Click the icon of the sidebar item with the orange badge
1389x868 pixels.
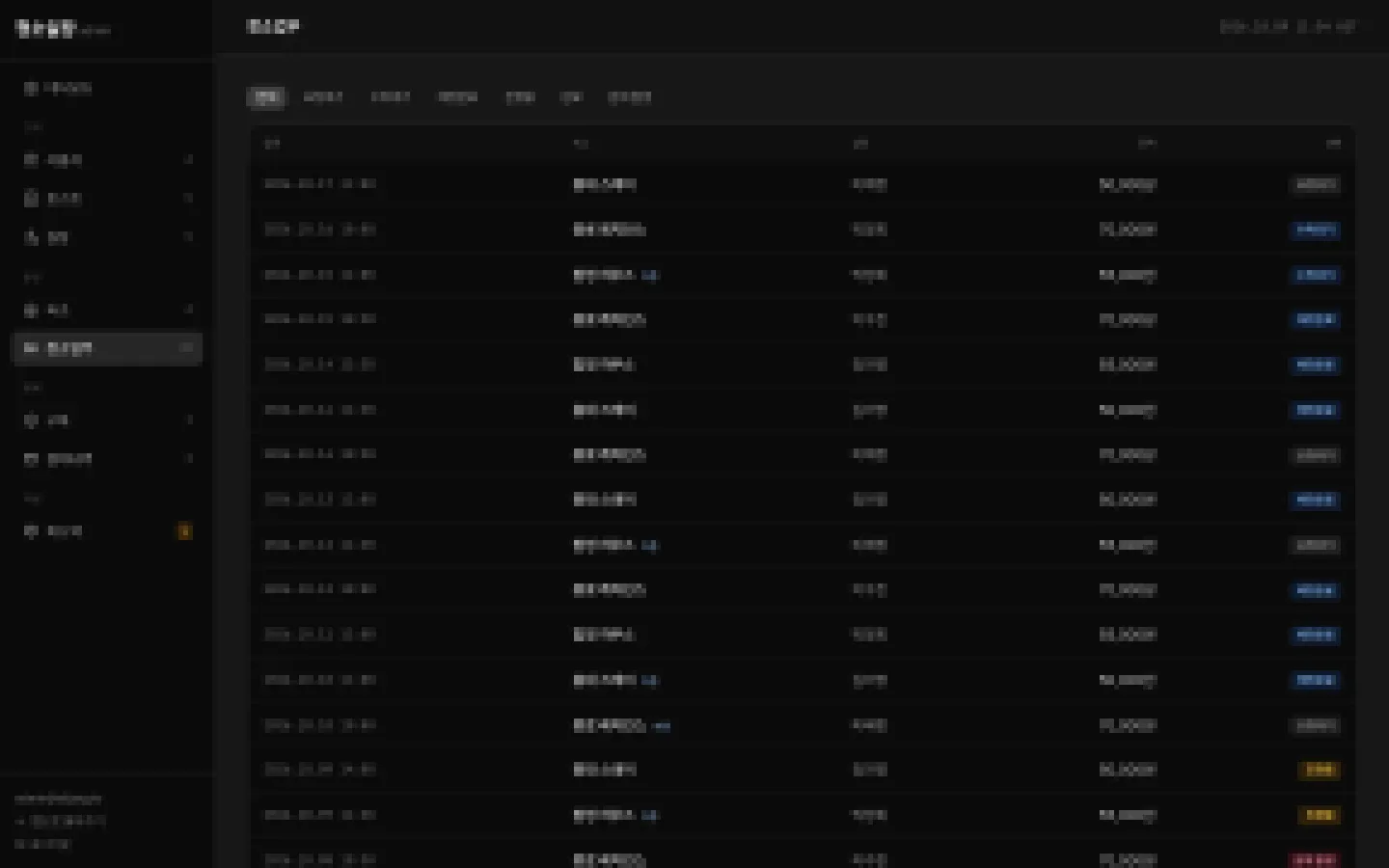pos(31,531)
